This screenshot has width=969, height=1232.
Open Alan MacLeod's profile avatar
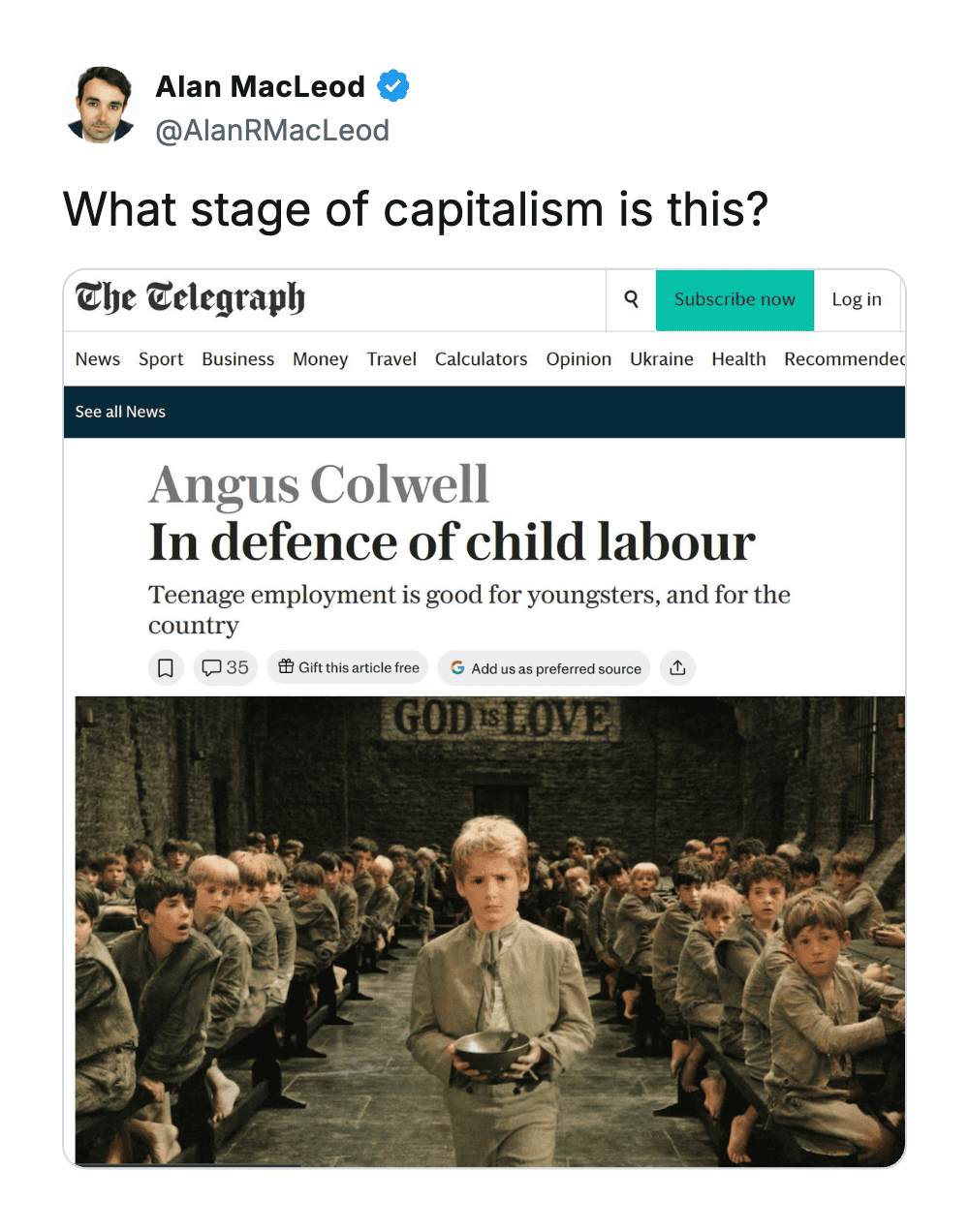pyautogui.click(x=102, y=105)
